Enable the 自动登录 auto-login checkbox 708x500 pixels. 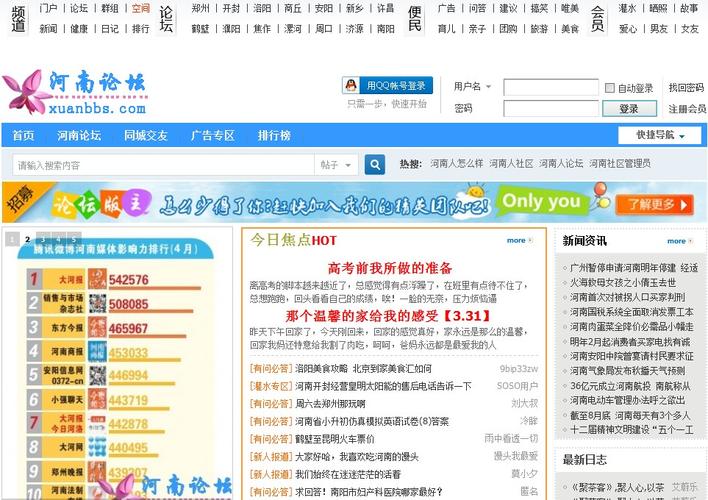[x=610, y=88]
